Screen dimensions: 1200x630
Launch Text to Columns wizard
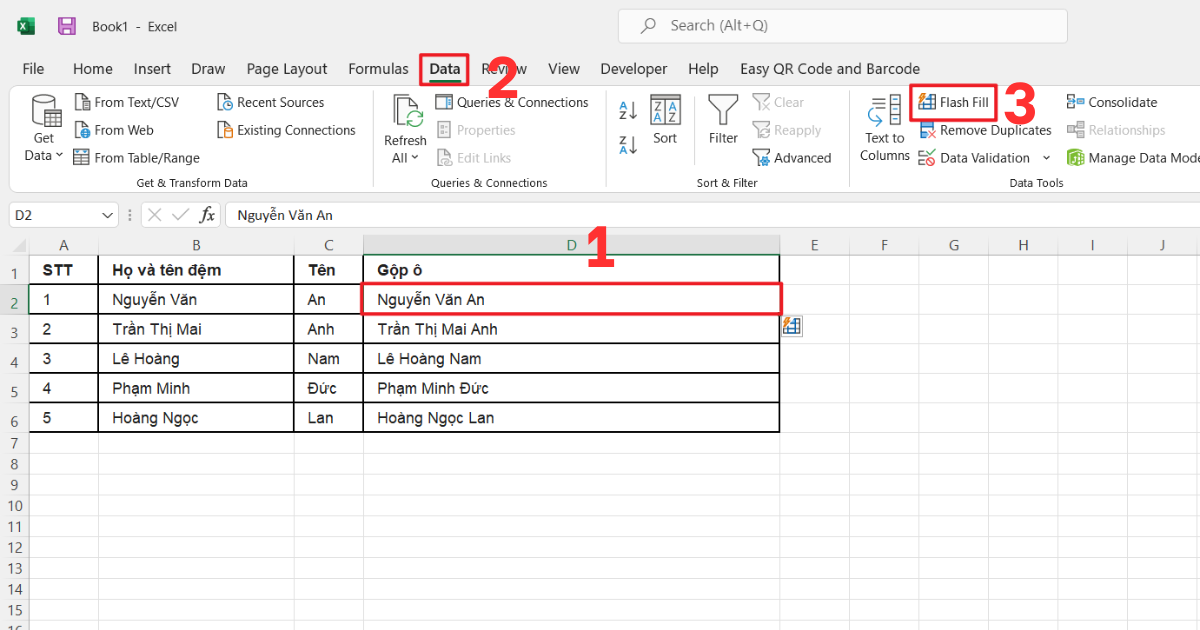pyautogui.click(x=885, y=128)
